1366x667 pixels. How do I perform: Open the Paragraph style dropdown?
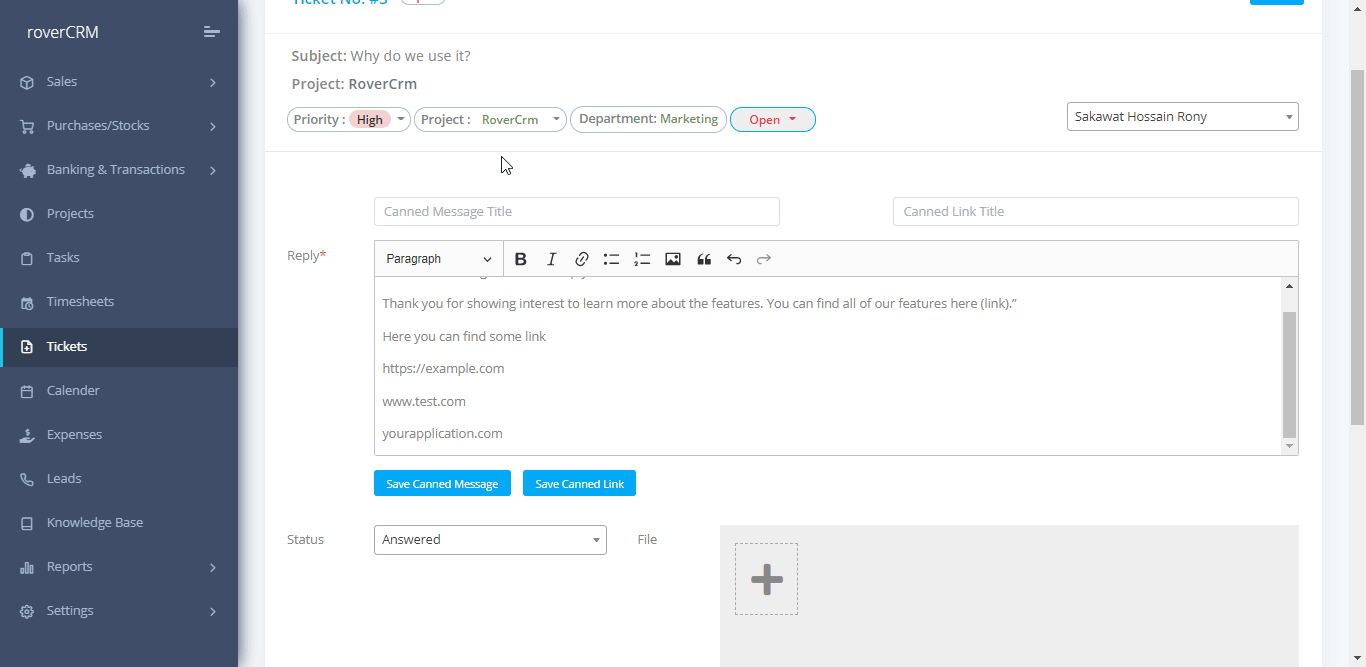(x=438, y=259)
